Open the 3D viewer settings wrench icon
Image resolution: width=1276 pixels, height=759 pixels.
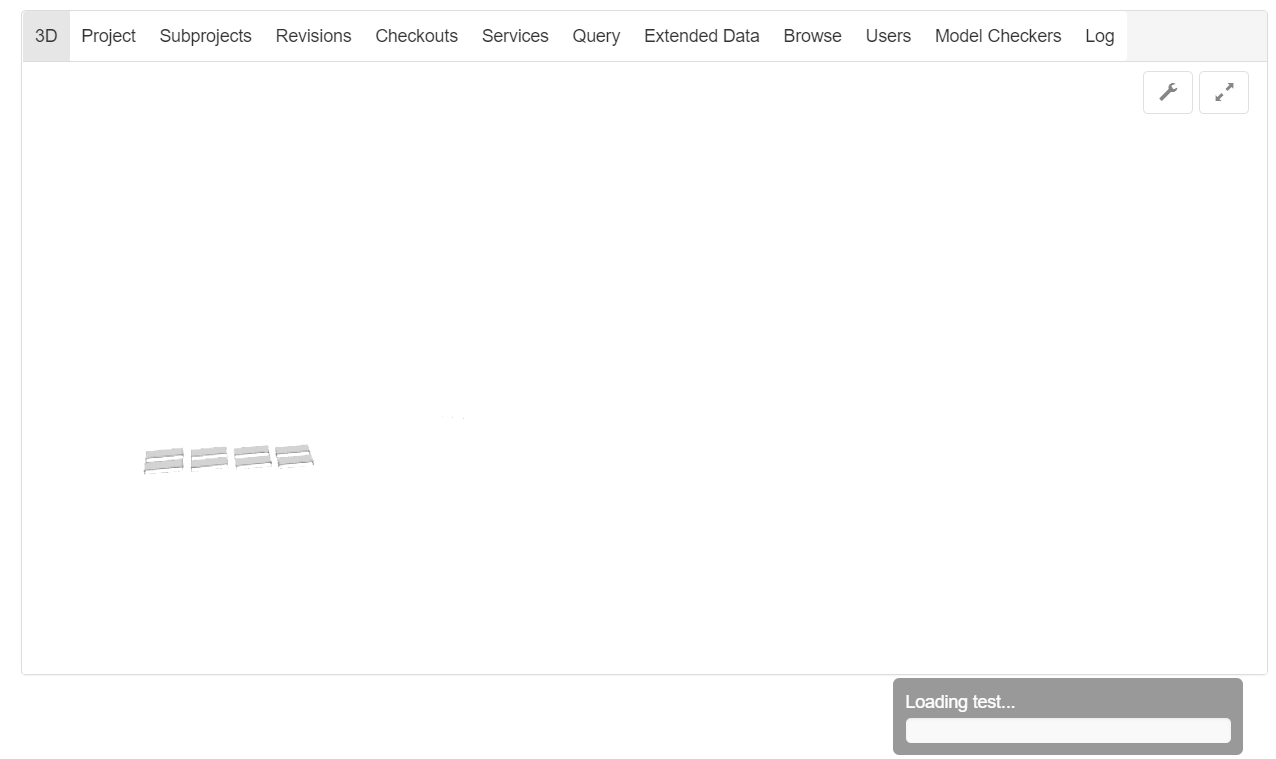point(1167,91)
